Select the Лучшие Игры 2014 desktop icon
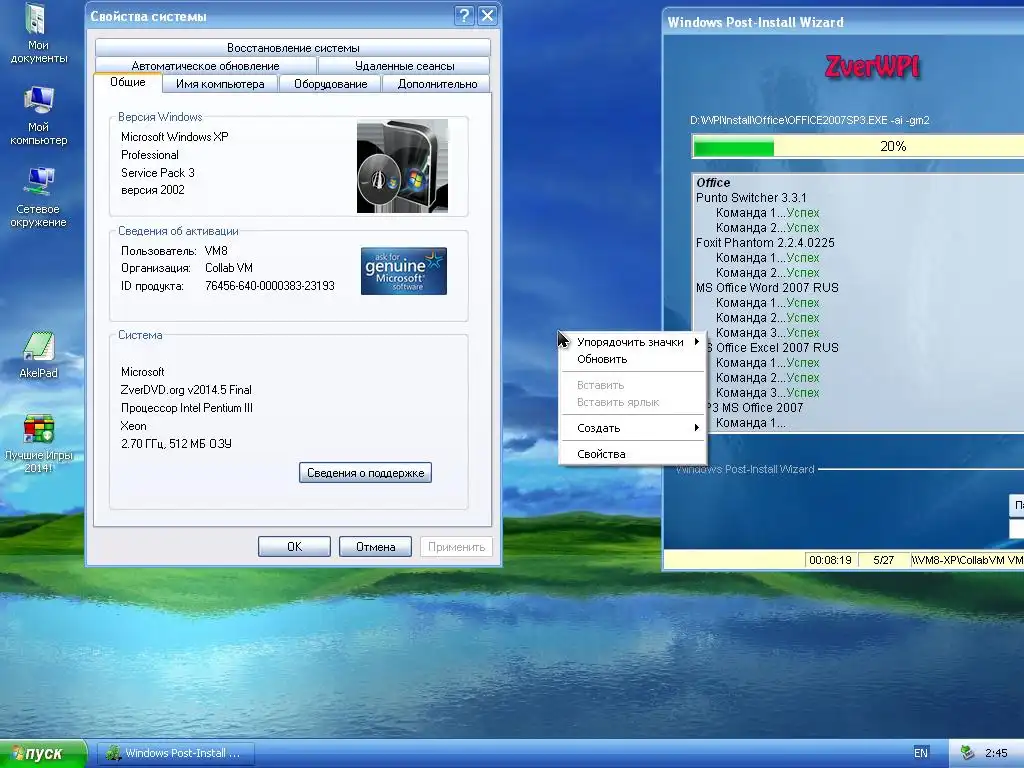 tap(38, 443)
